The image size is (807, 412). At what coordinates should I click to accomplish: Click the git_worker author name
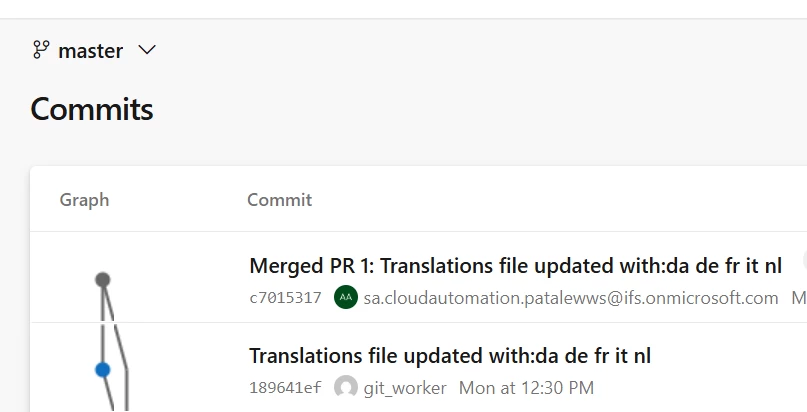pos(405,388)
